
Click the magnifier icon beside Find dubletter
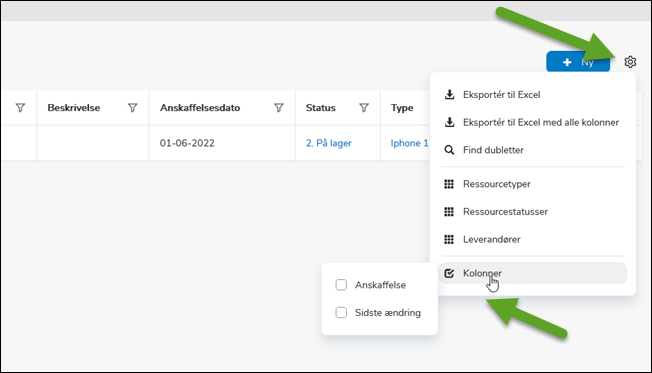tap(449, 150)
